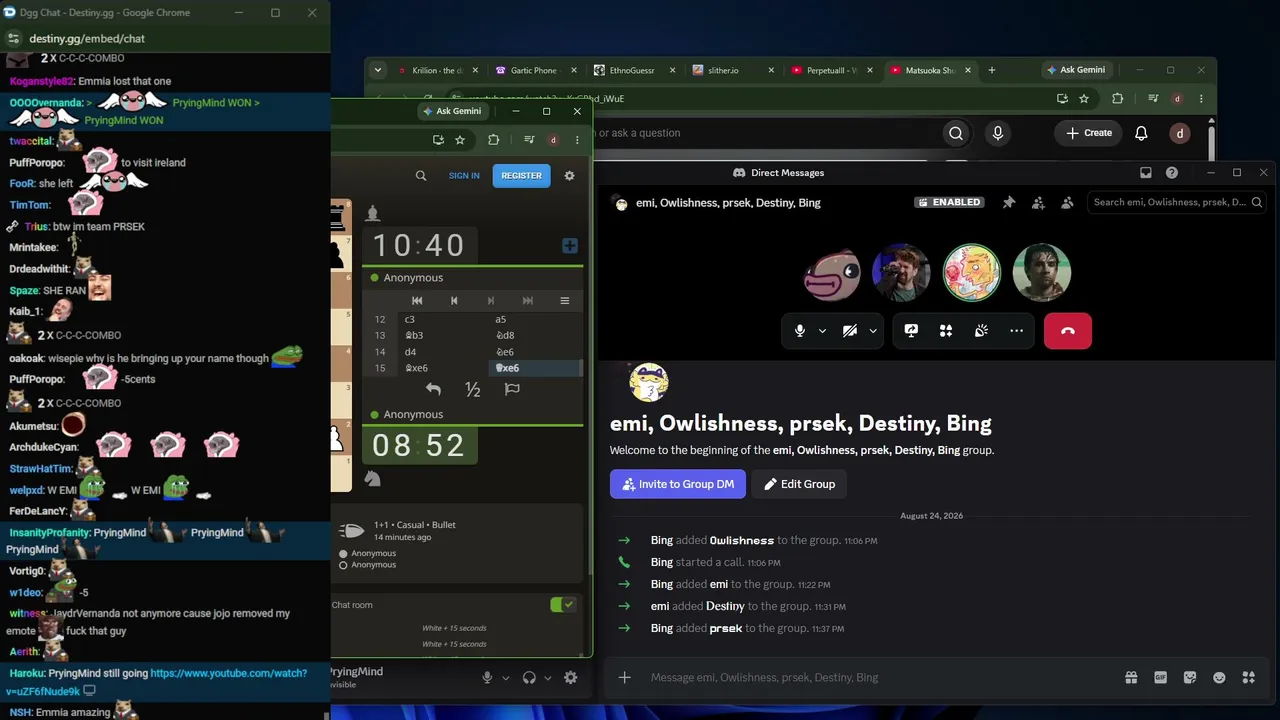Give opponent more time with plus button
Image resolution: width=1280 pixels, height=720 pixels.
570,245
